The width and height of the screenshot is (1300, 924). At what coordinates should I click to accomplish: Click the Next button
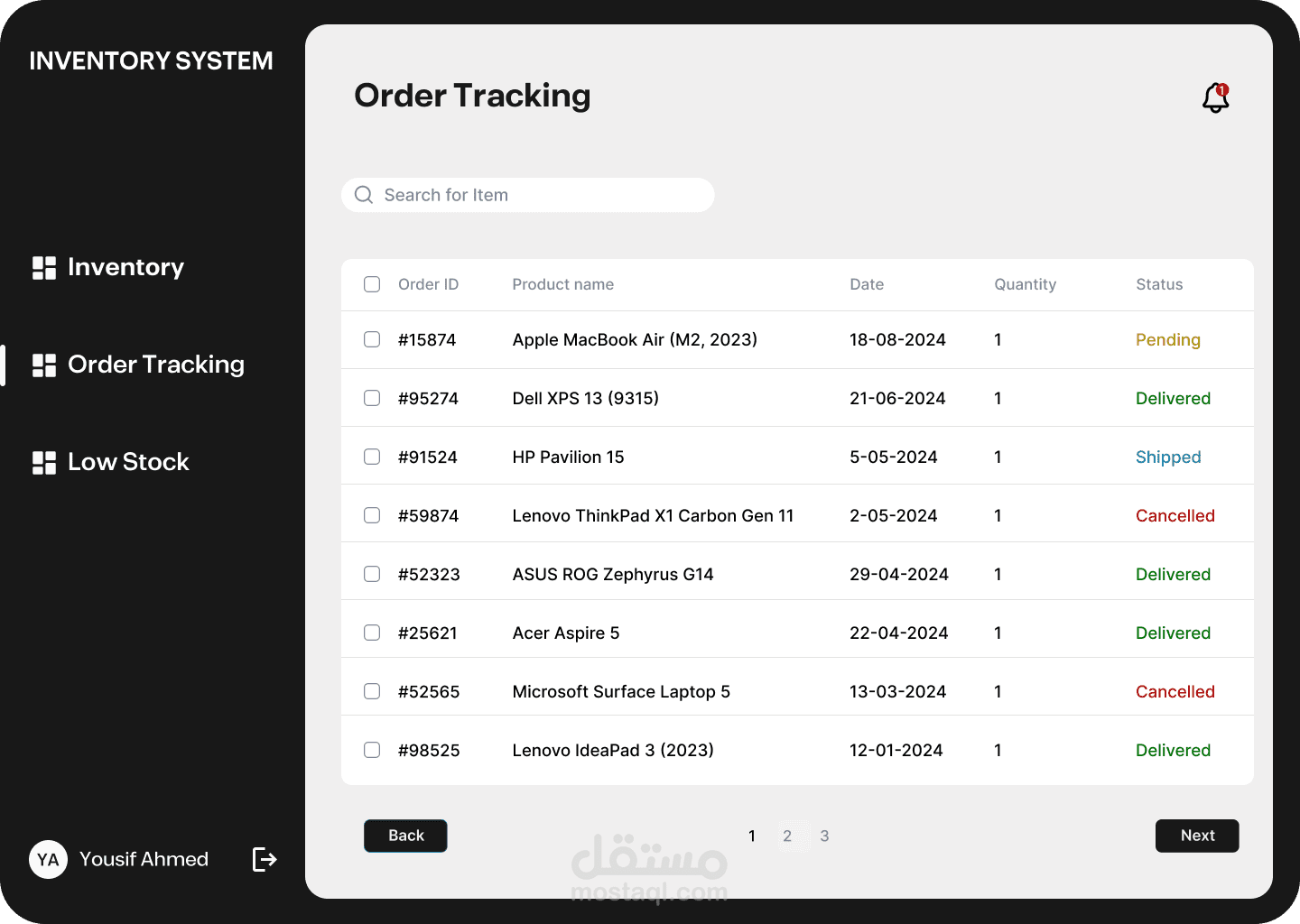1197,836
